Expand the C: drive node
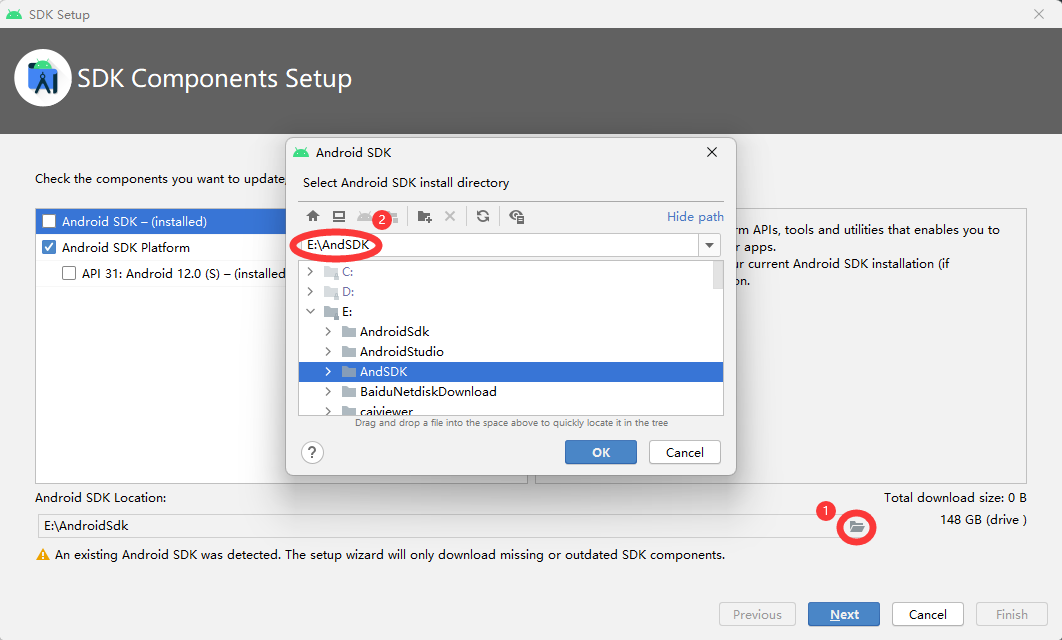The height and width of the screenshot is (640, 1062). 310,271
